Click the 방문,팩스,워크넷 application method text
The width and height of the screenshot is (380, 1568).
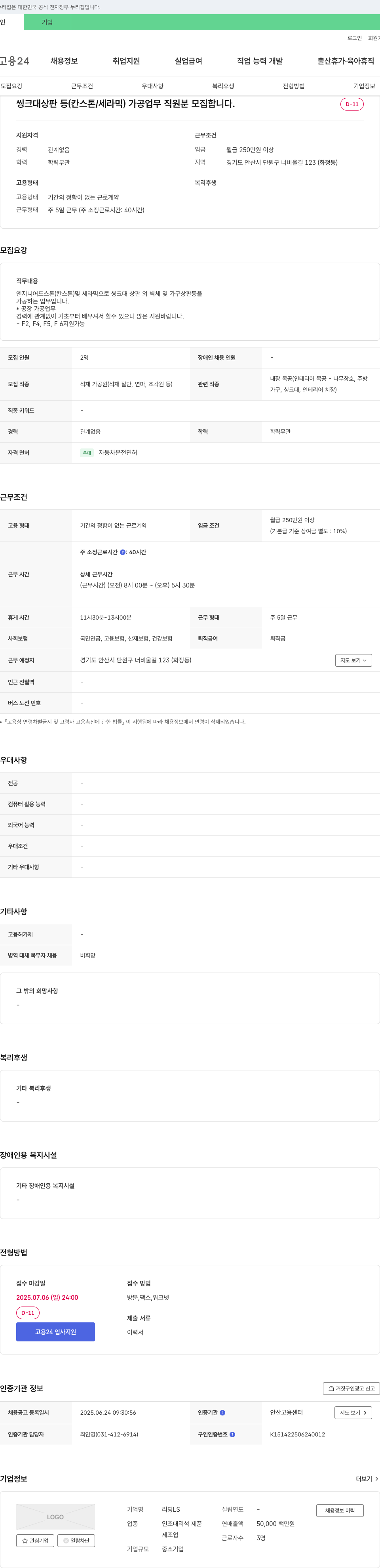pos(148,1297)
